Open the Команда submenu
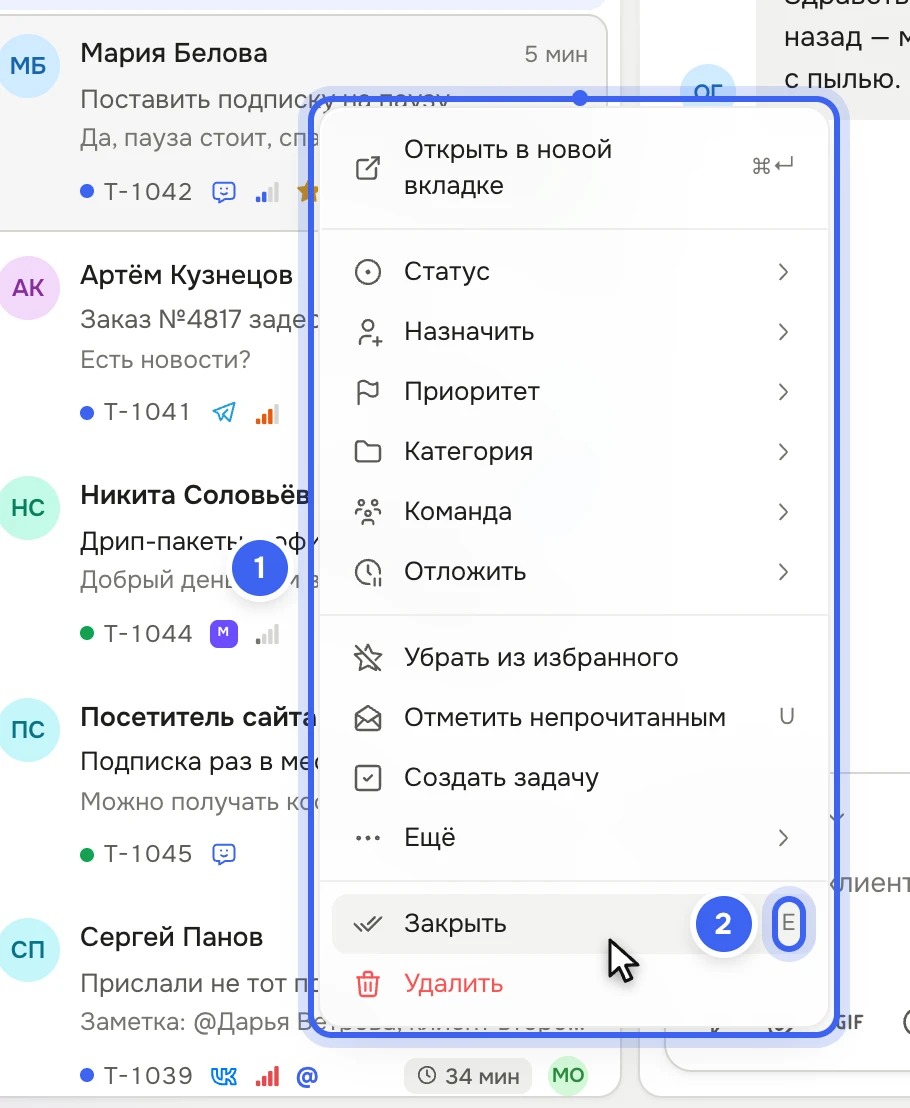910x1108 pixels. click(574, 512)
